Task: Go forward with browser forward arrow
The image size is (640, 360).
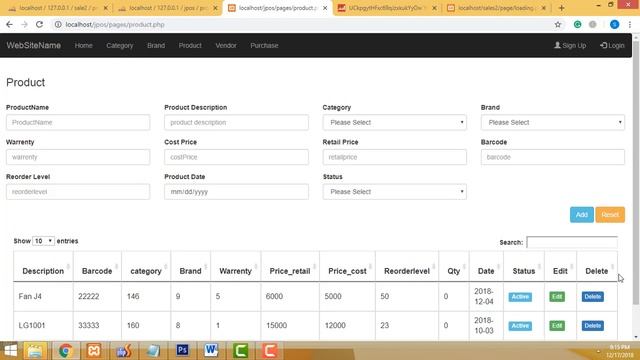Action: tap(24, 24)
